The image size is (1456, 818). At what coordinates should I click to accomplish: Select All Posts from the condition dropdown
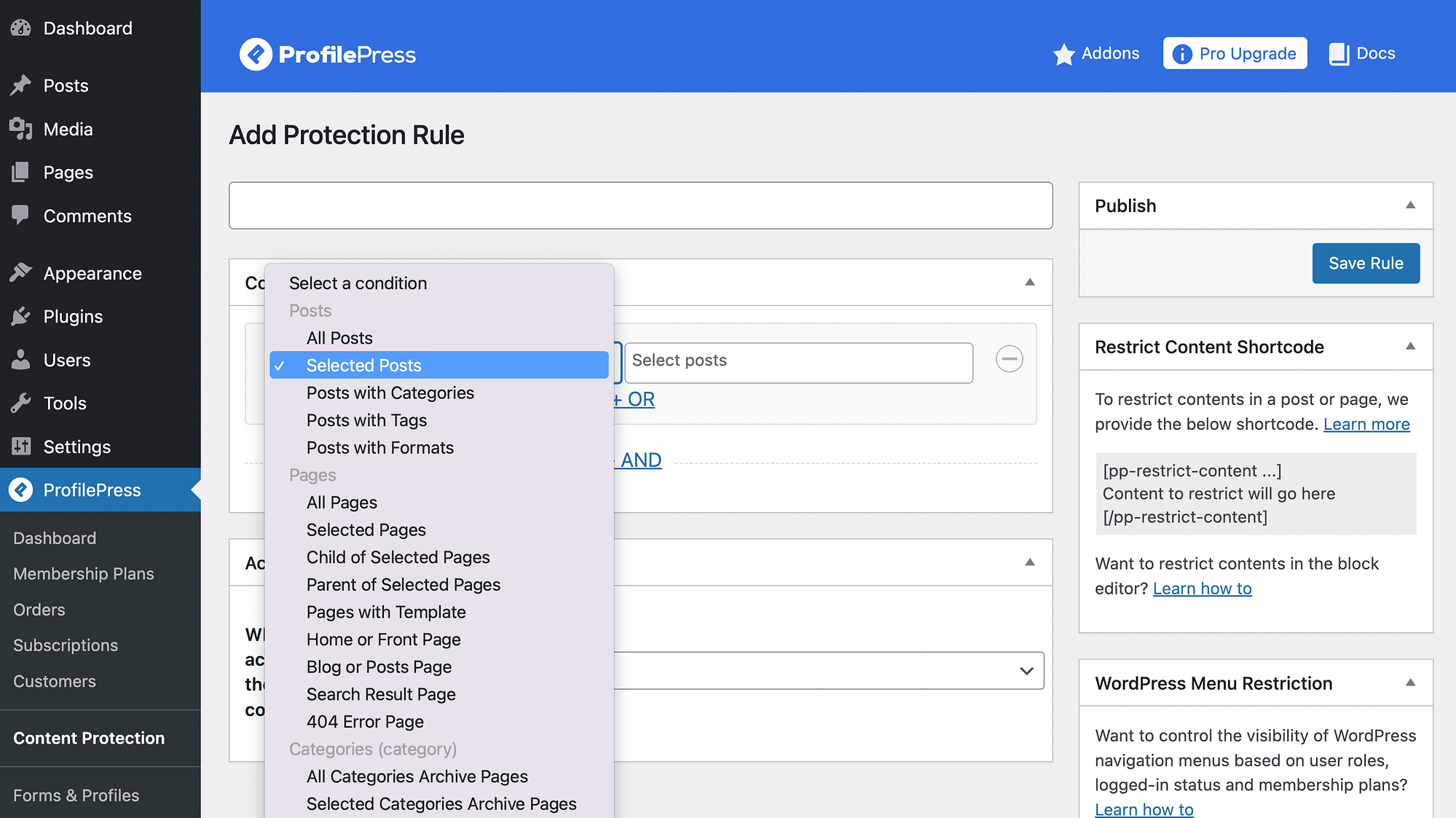[x=340, y=337]
